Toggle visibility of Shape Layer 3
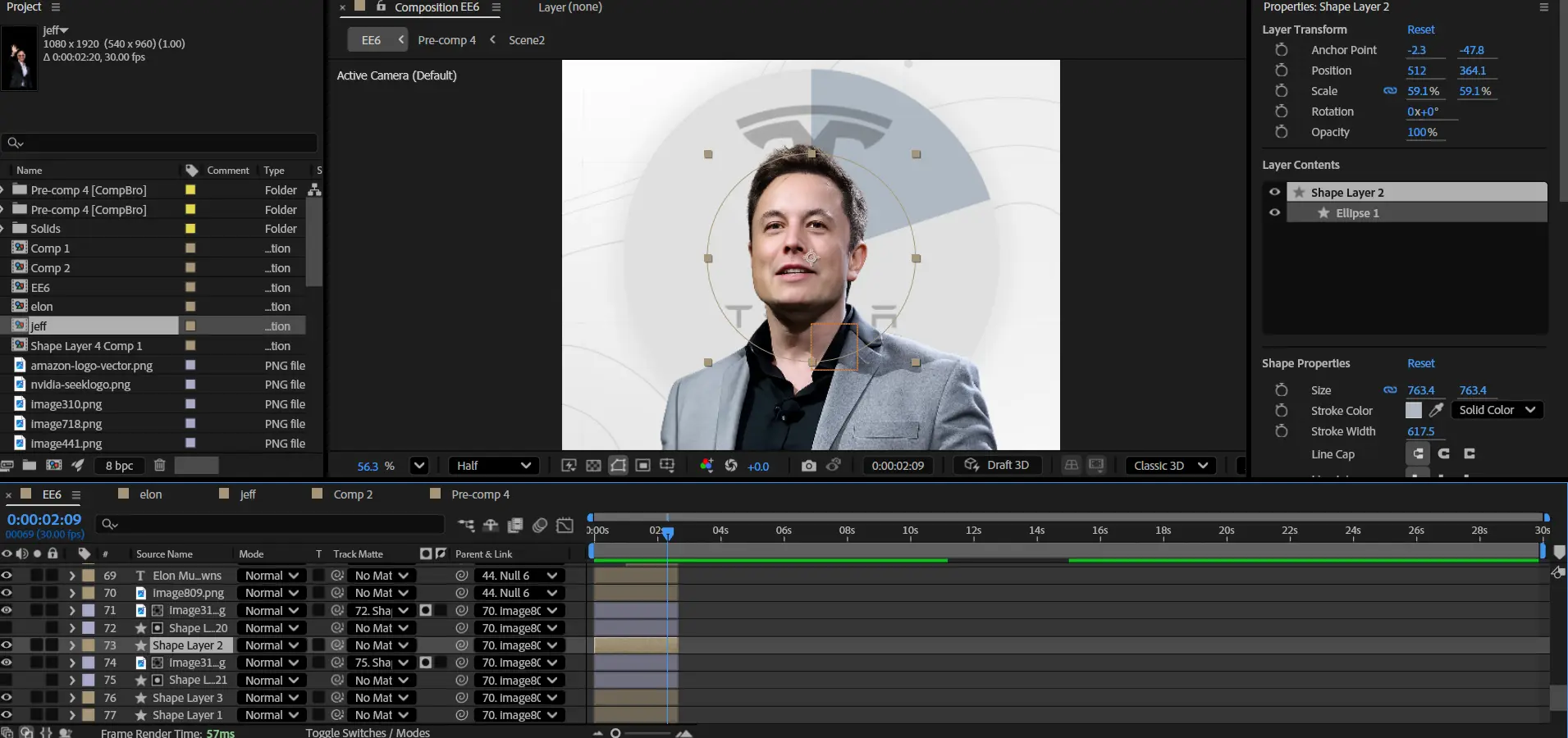1568x738 pixels. click(7, 698)
